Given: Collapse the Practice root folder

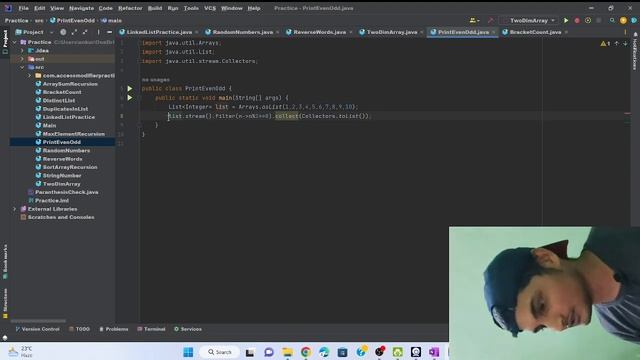Looking at the screenshot, I should click(x=15, y=42).
